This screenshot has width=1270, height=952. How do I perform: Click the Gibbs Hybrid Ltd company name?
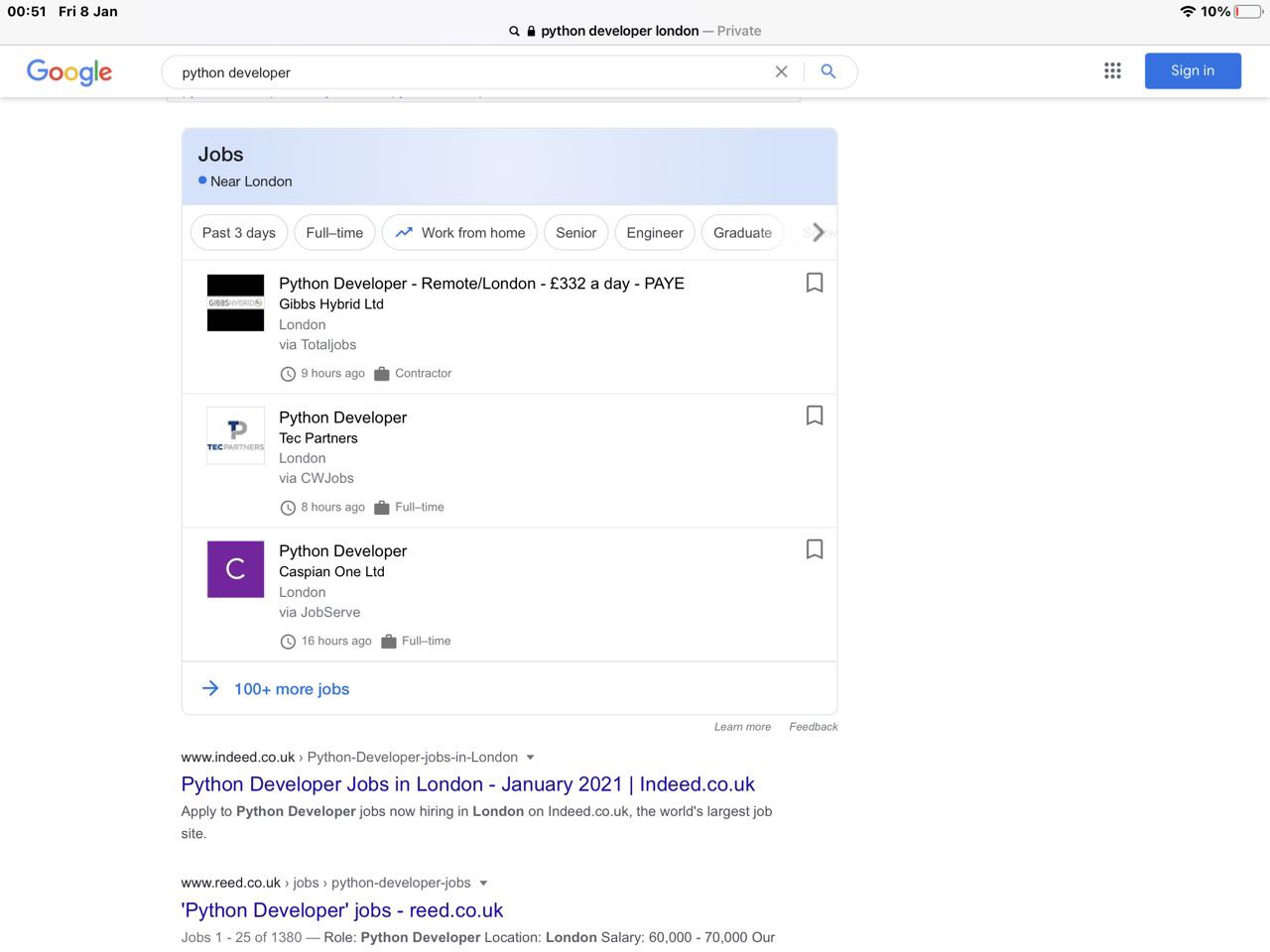click(331, 304)
